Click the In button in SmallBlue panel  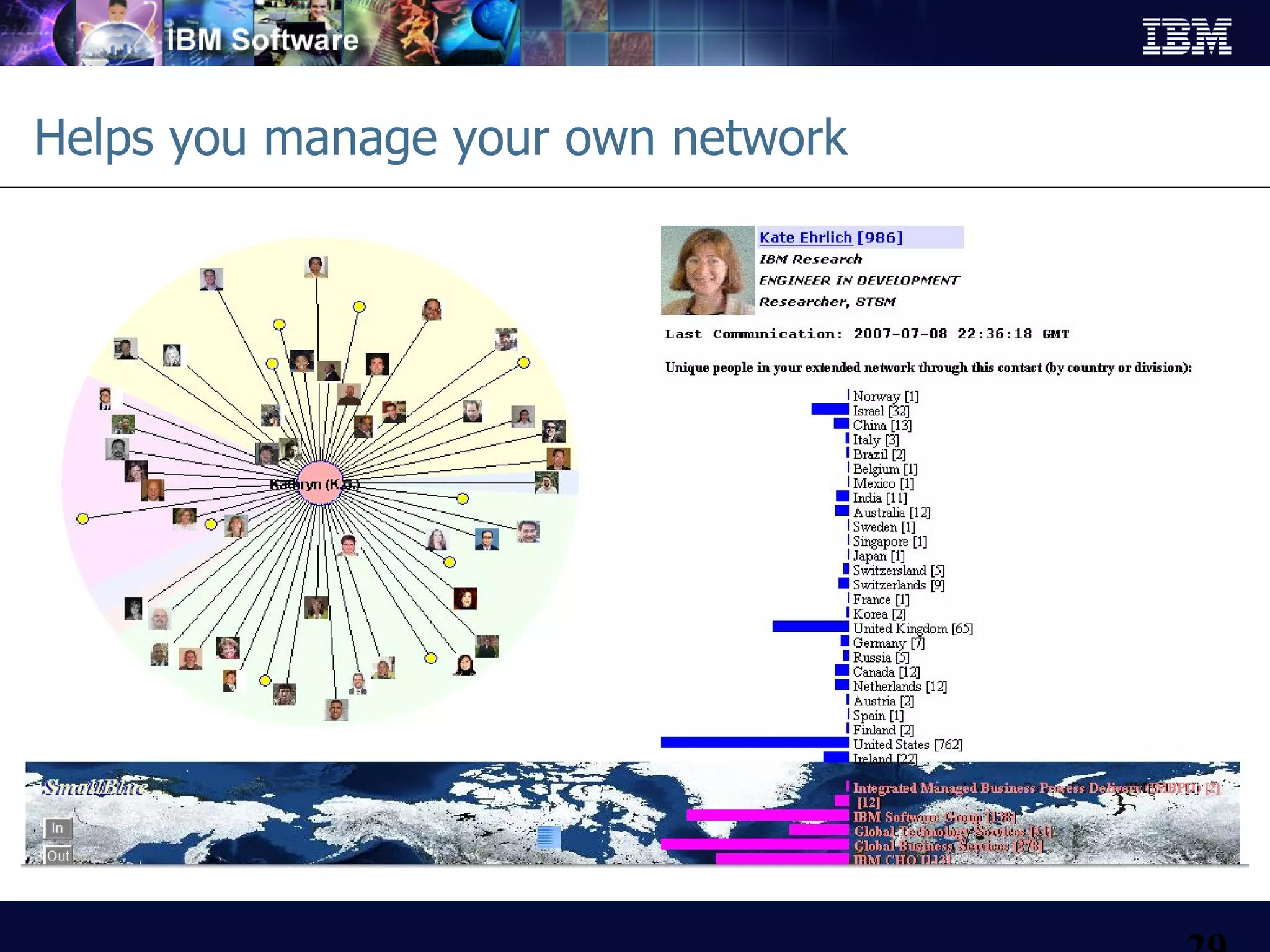coord(58,828)
